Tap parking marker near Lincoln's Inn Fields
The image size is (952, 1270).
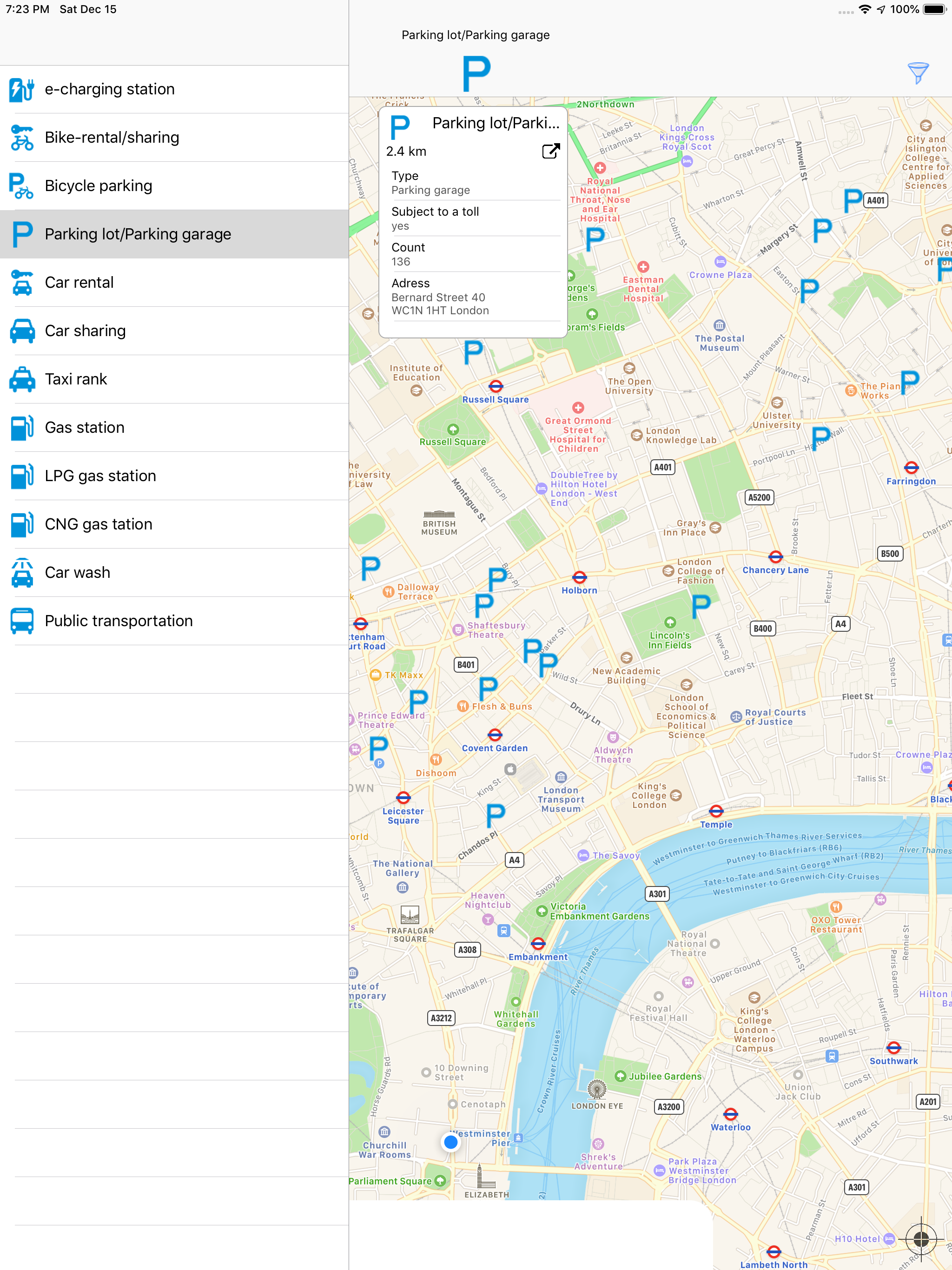(701, 606)
